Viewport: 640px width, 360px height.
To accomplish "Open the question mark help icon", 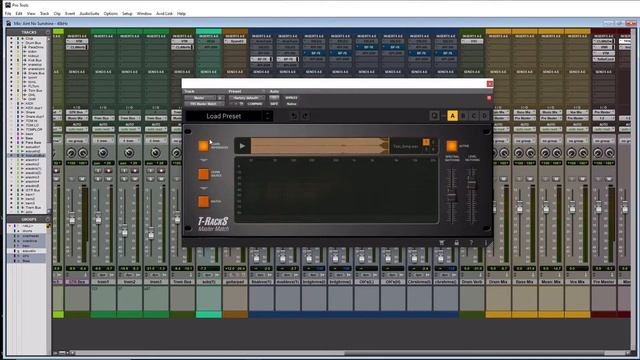I will pos(471,242).
